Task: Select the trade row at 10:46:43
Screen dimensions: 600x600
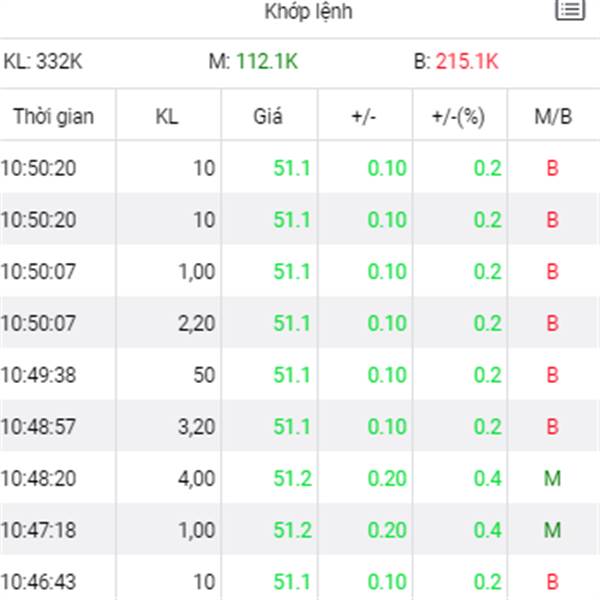Action: [x=300, y=579]
